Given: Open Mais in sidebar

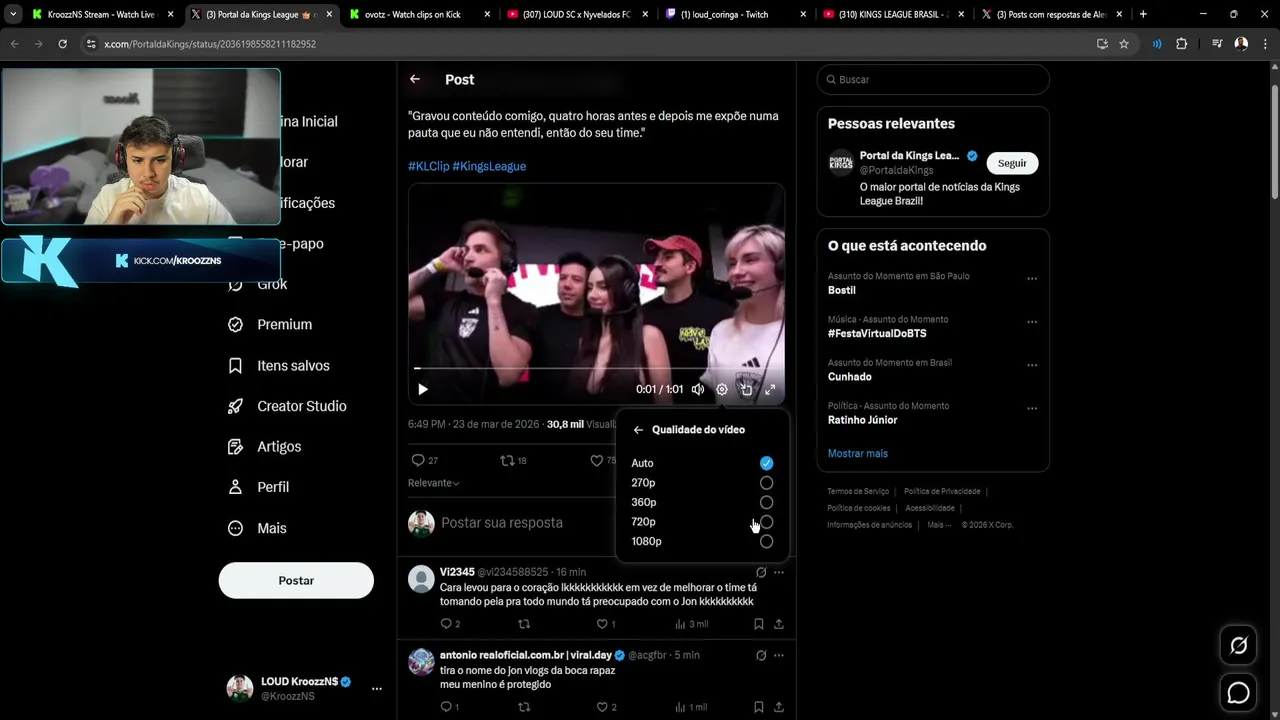Looking at the screenshot, I should (258, 528).
